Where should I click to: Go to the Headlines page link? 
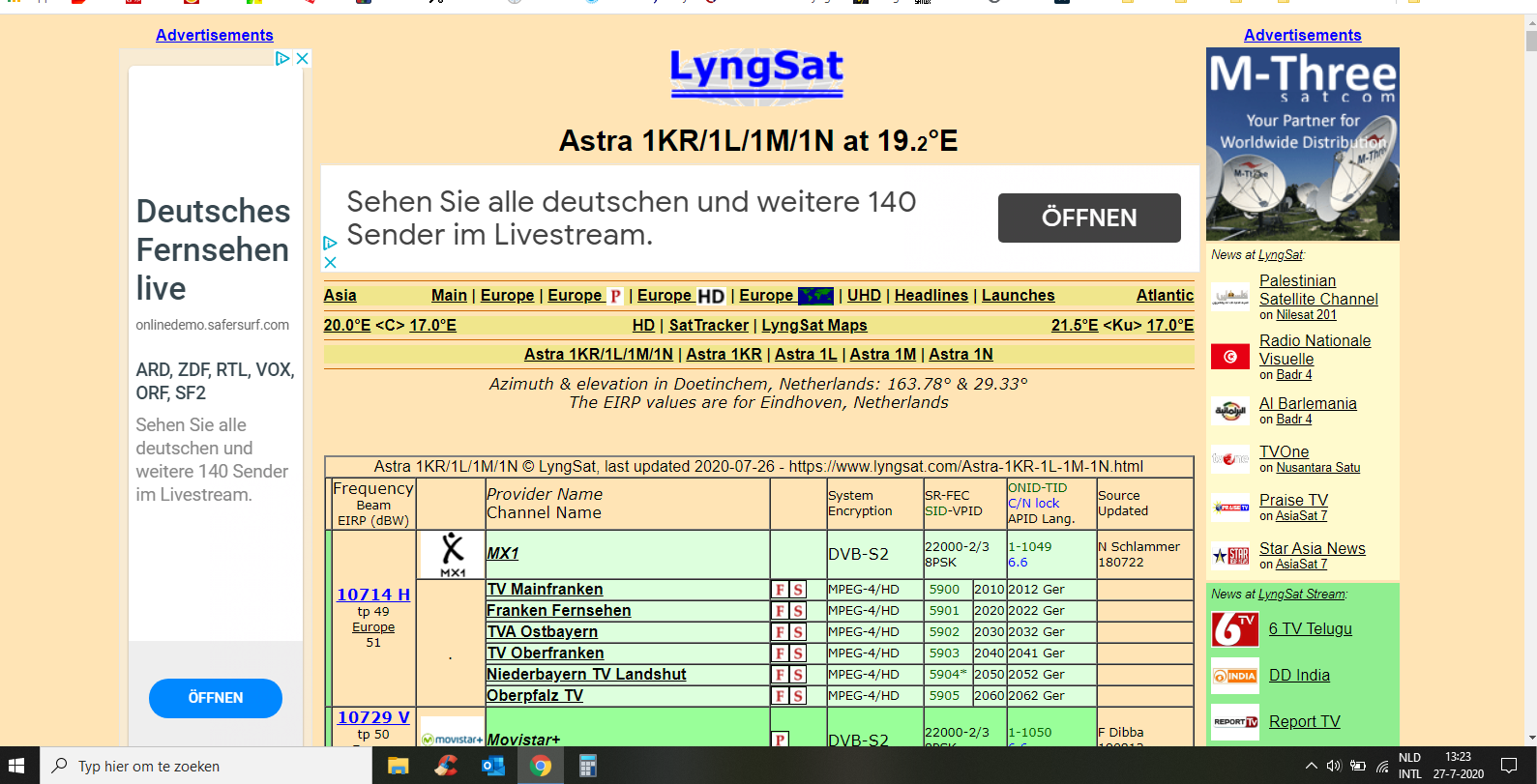pos(931,296)
